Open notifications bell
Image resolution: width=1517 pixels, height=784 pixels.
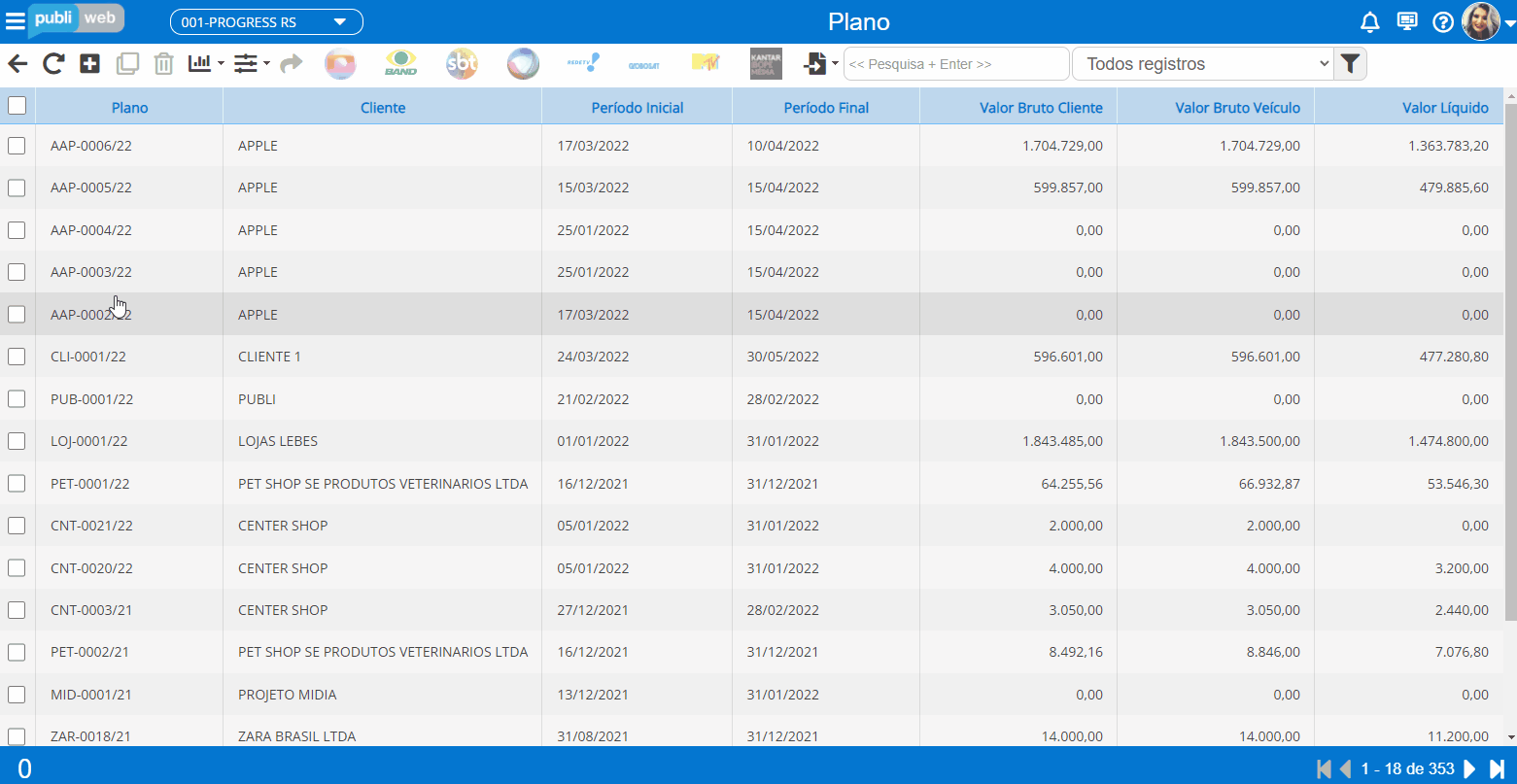click(x=1369, y=22)
